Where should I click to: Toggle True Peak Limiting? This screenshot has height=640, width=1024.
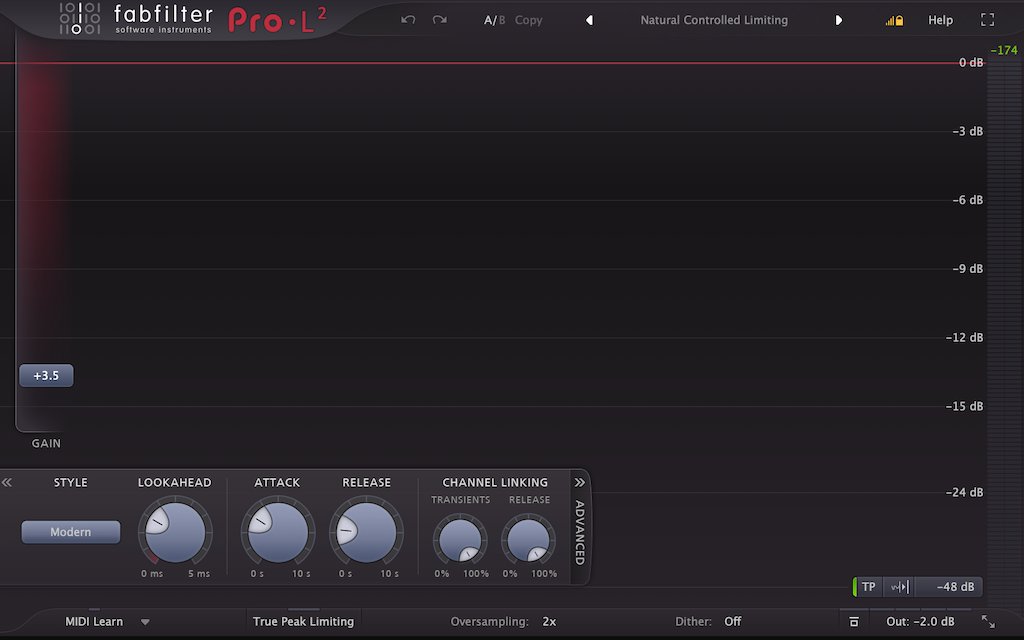(303, 621)
